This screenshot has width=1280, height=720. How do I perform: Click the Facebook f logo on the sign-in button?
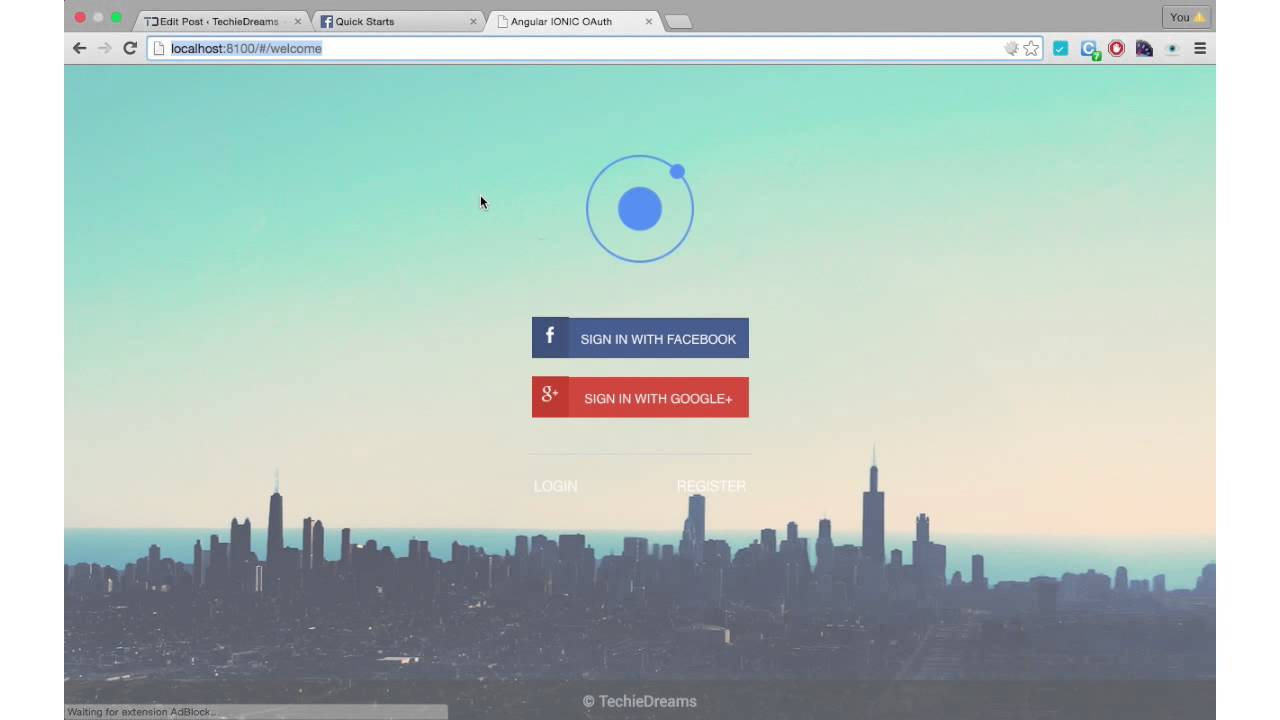550,337
